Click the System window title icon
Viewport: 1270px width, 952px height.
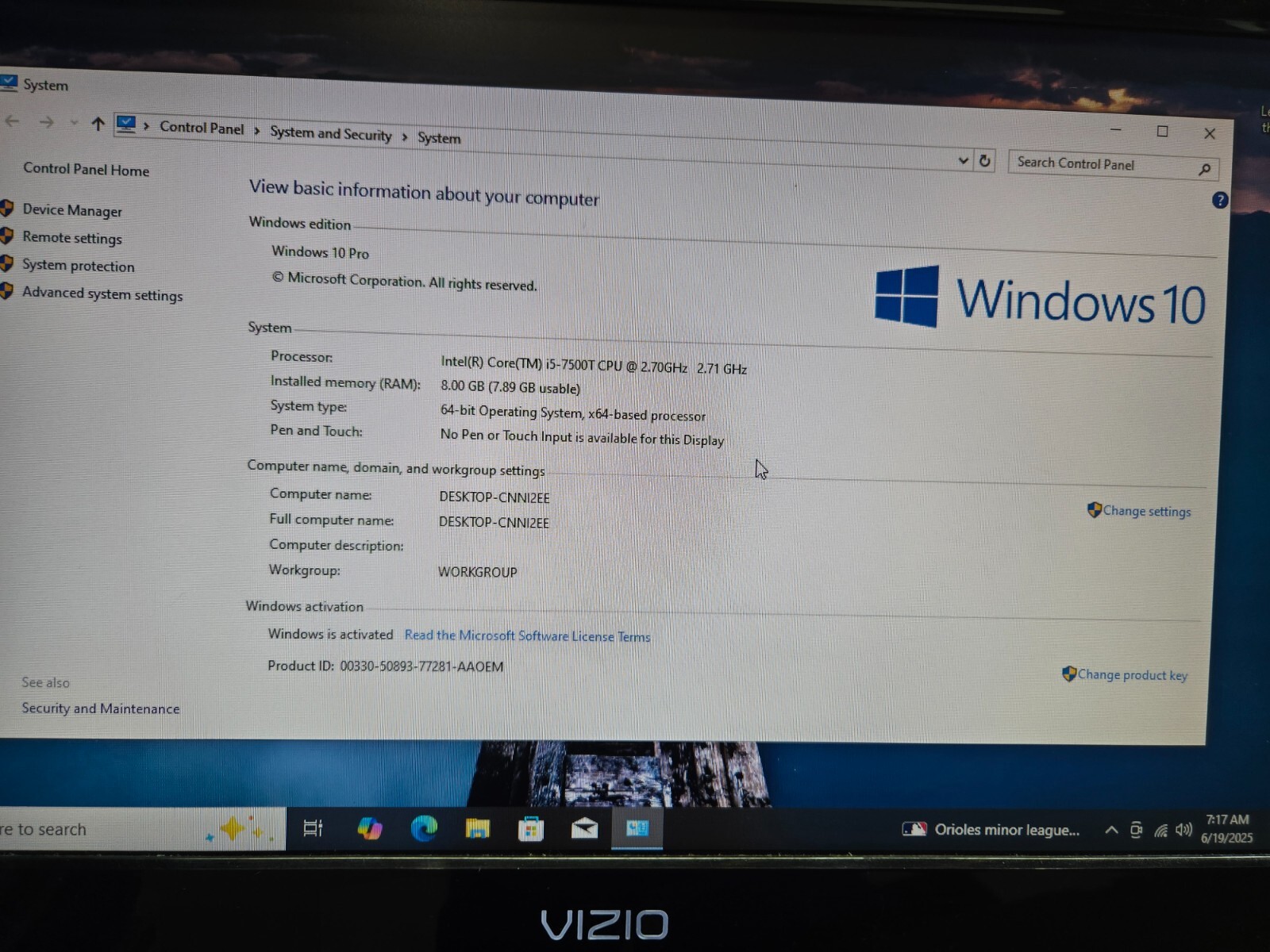point(8,83)
